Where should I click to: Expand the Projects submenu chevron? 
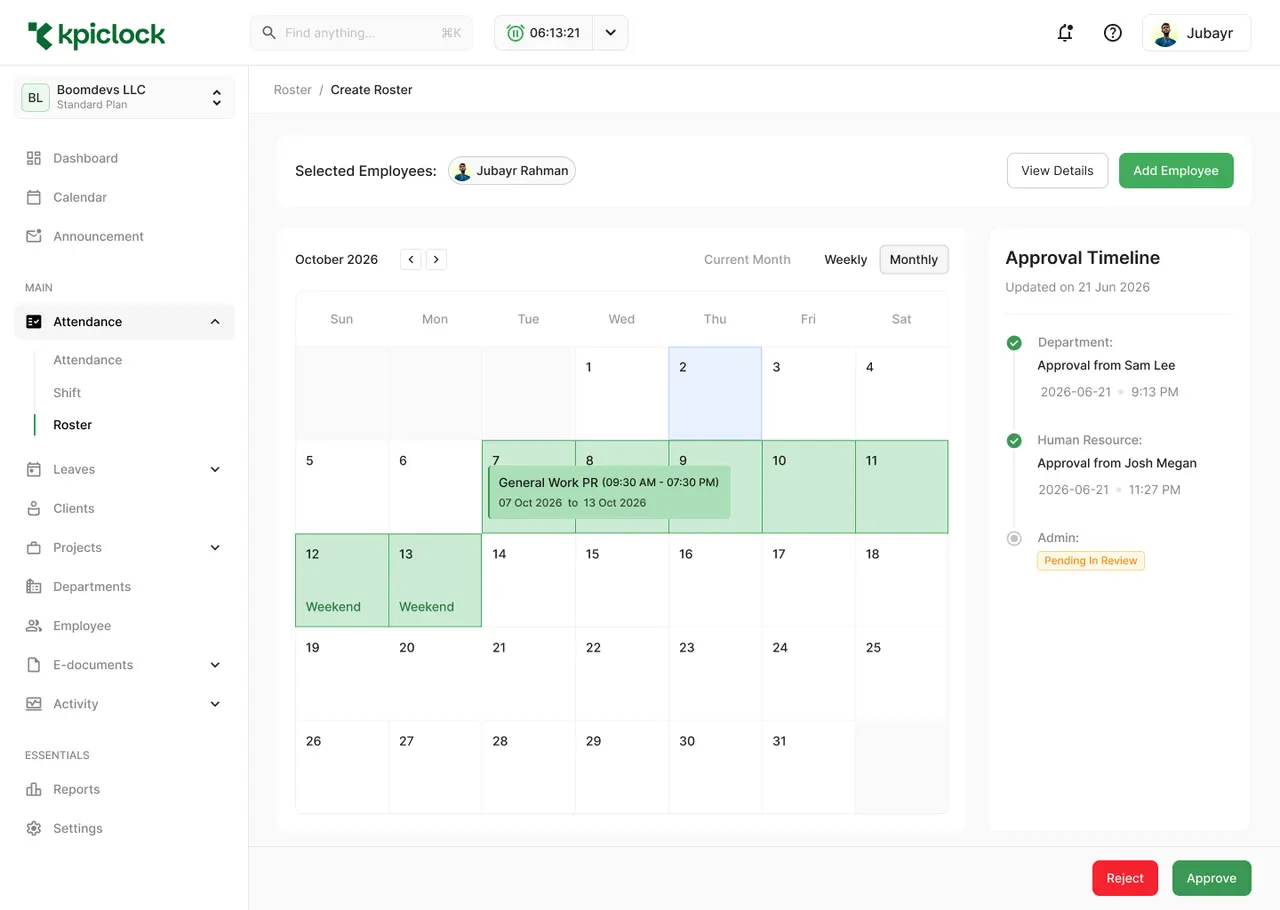[x=215, y=547]
